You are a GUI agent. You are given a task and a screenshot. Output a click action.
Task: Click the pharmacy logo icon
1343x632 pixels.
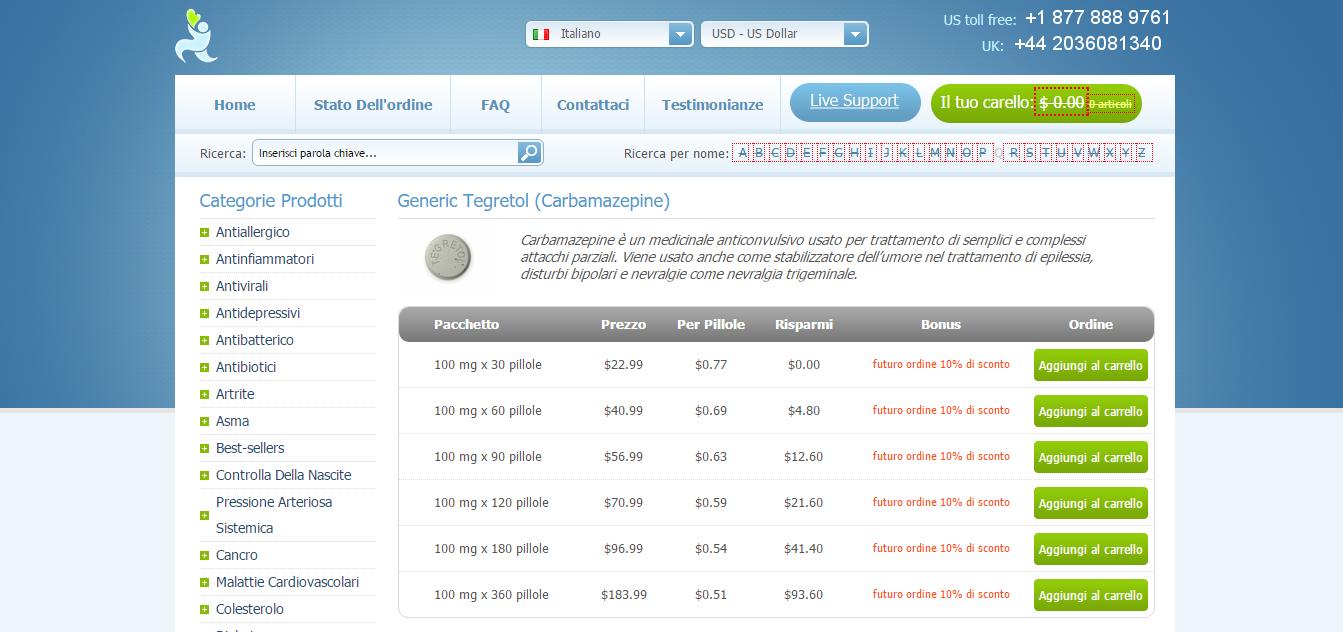[196, 36]
